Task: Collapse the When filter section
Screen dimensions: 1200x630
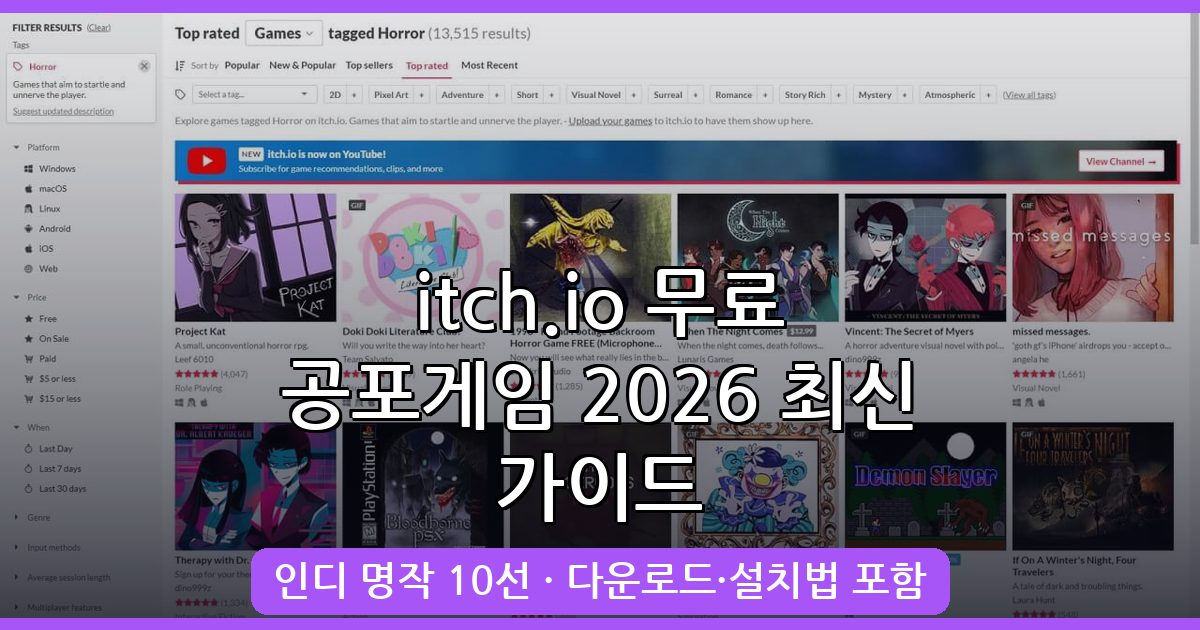Action: coord(17,427)
